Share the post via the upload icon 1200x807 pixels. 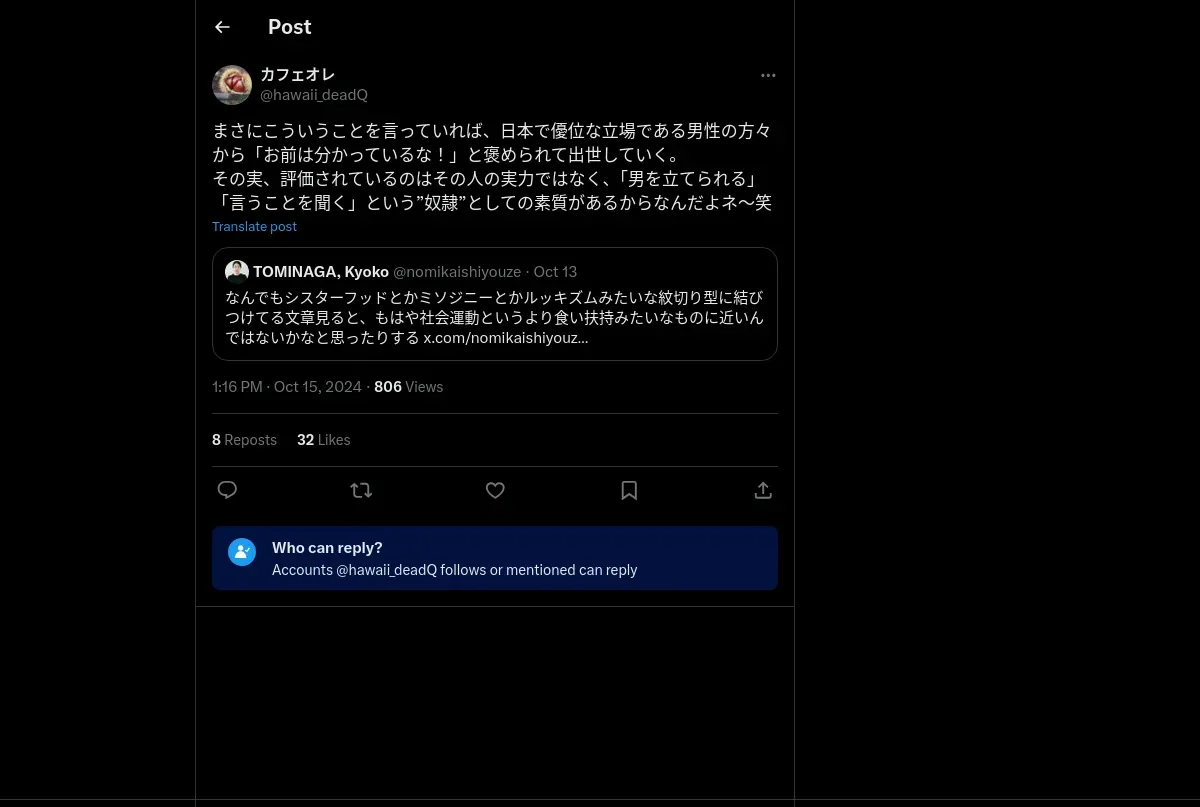[763, 490]
